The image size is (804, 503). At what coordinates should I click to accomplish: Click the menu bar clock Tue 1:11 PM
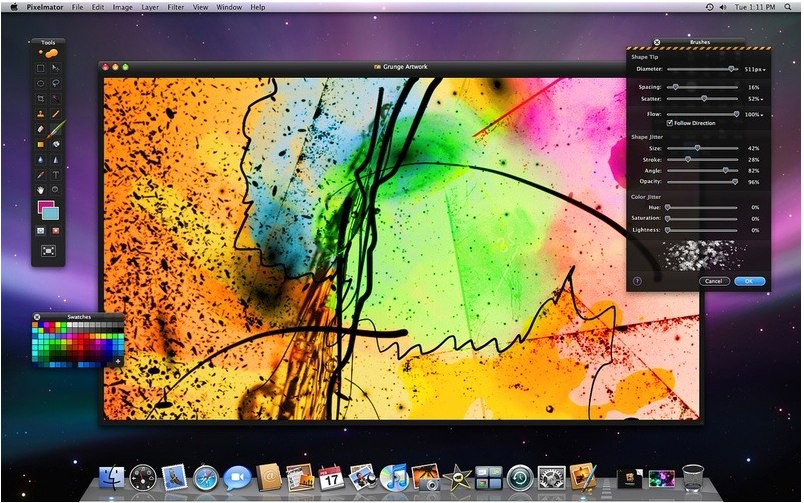pos(755,7)
